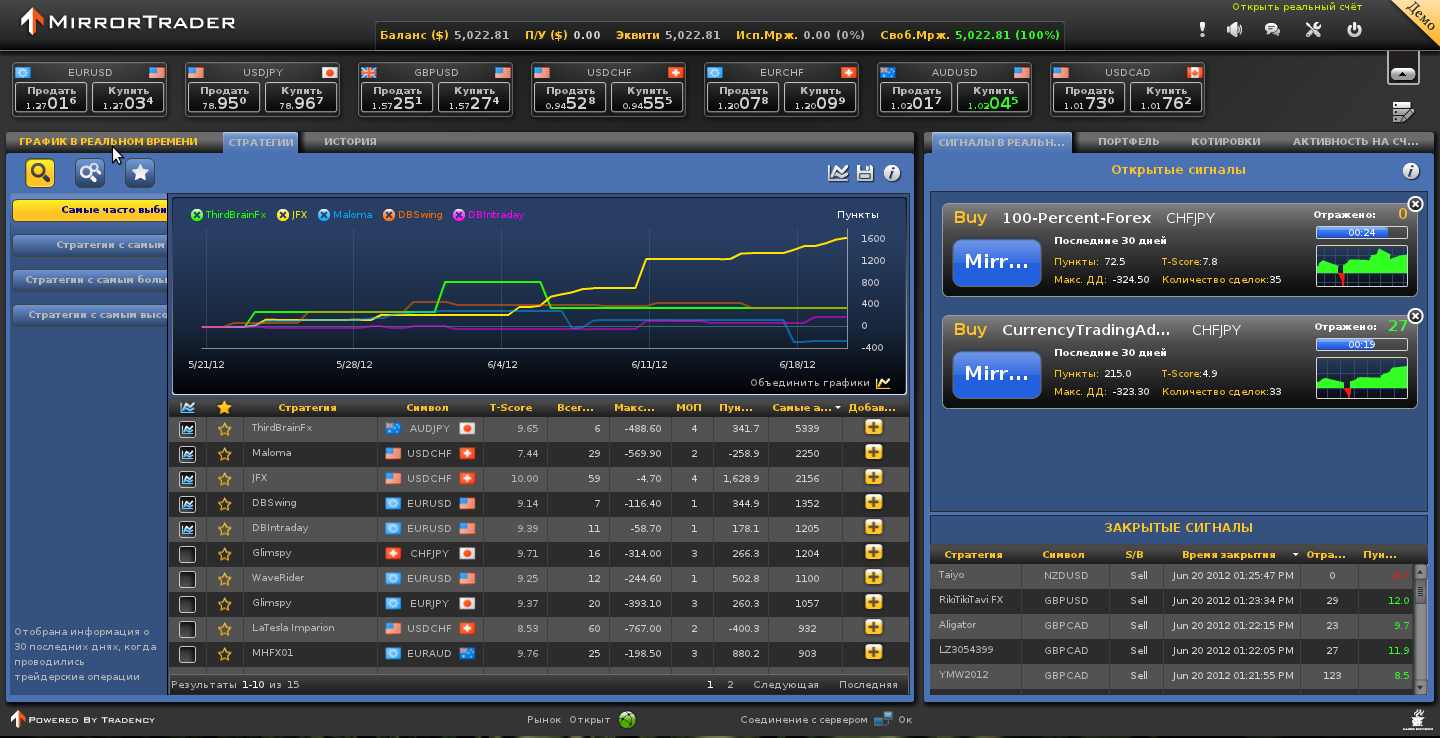Remove DBIntraday series from chart legend

click(x=459, y=215)
